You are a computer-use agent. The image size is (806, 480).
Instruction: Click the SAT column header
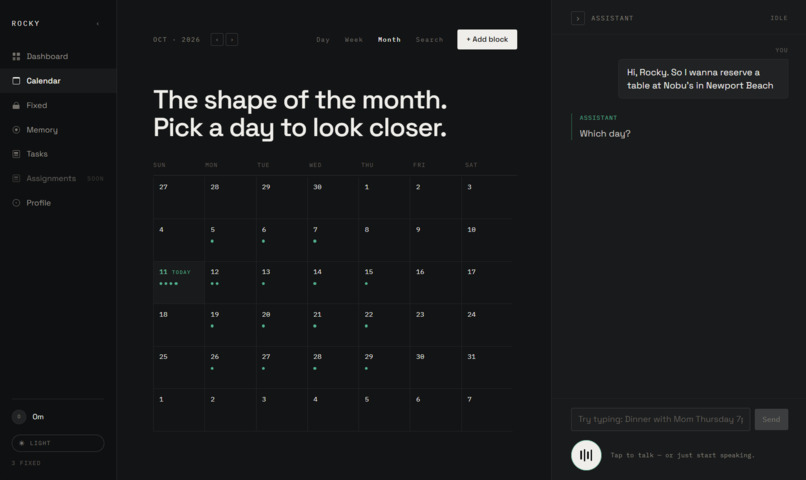tap(471, 165)
